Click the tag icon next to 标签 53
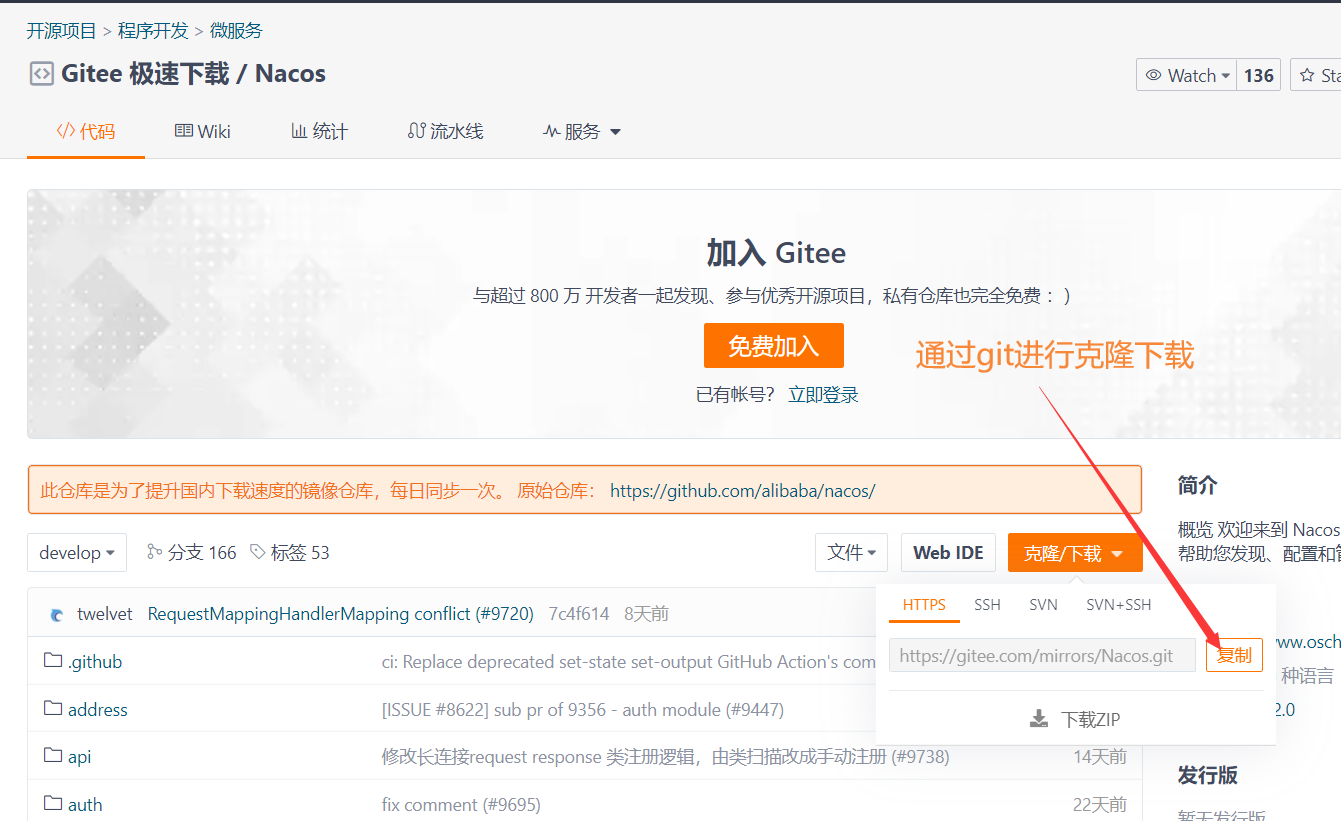The width and height of the screenshot is (1341, 821). (257, 552)
